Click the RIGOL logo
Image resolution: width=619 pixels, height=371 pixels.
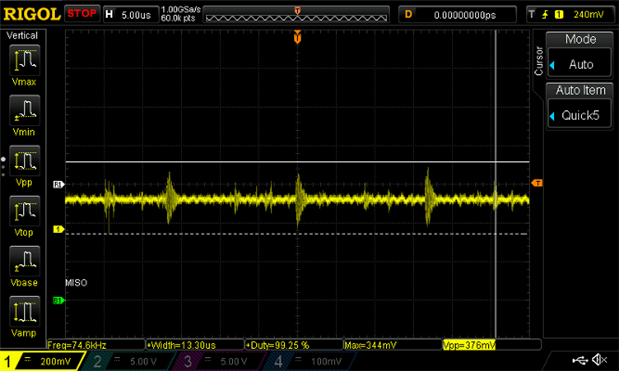[x=32, y=15]
